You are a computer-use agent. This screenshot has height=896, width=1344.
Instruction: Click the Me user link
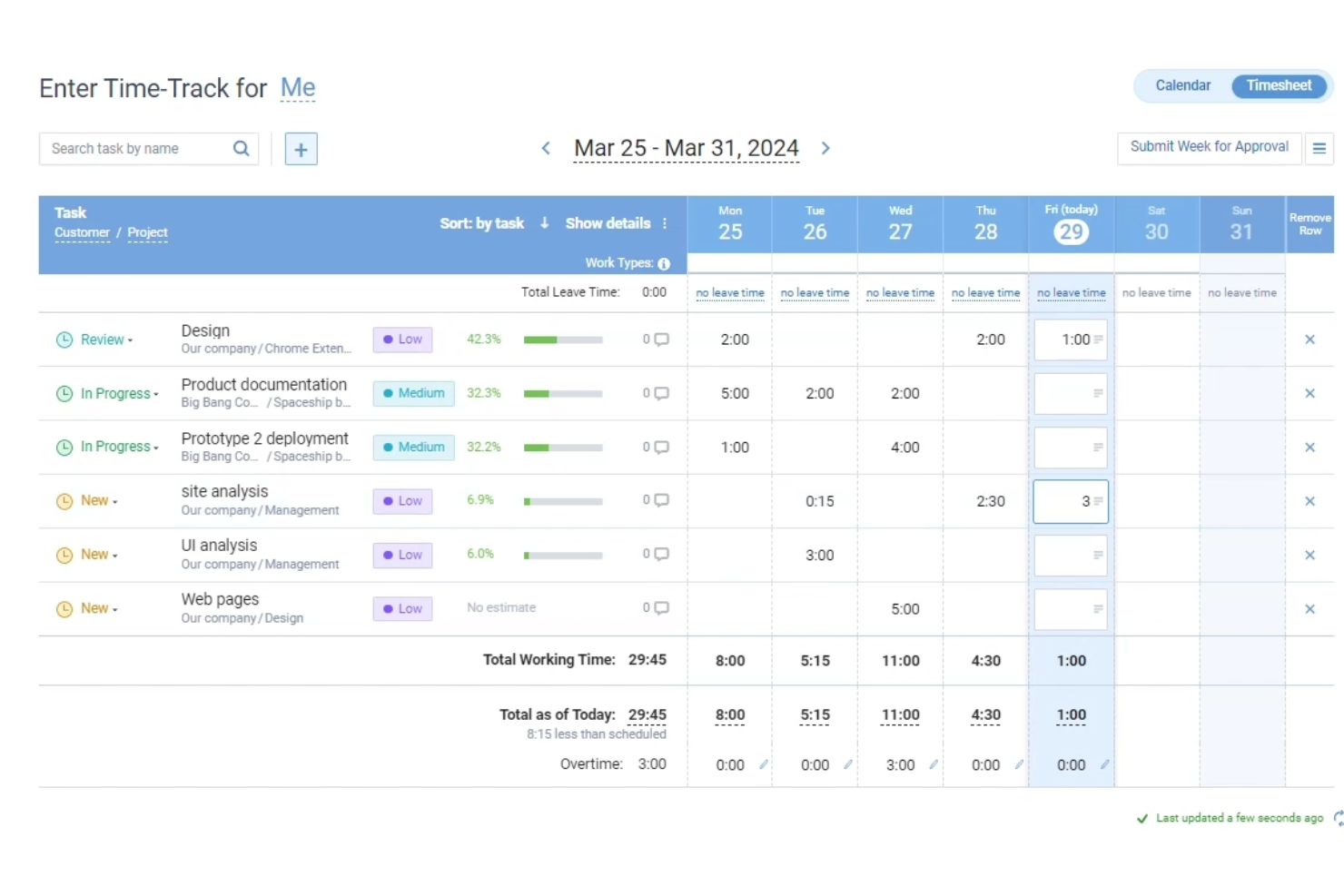[x=298, y=88]
